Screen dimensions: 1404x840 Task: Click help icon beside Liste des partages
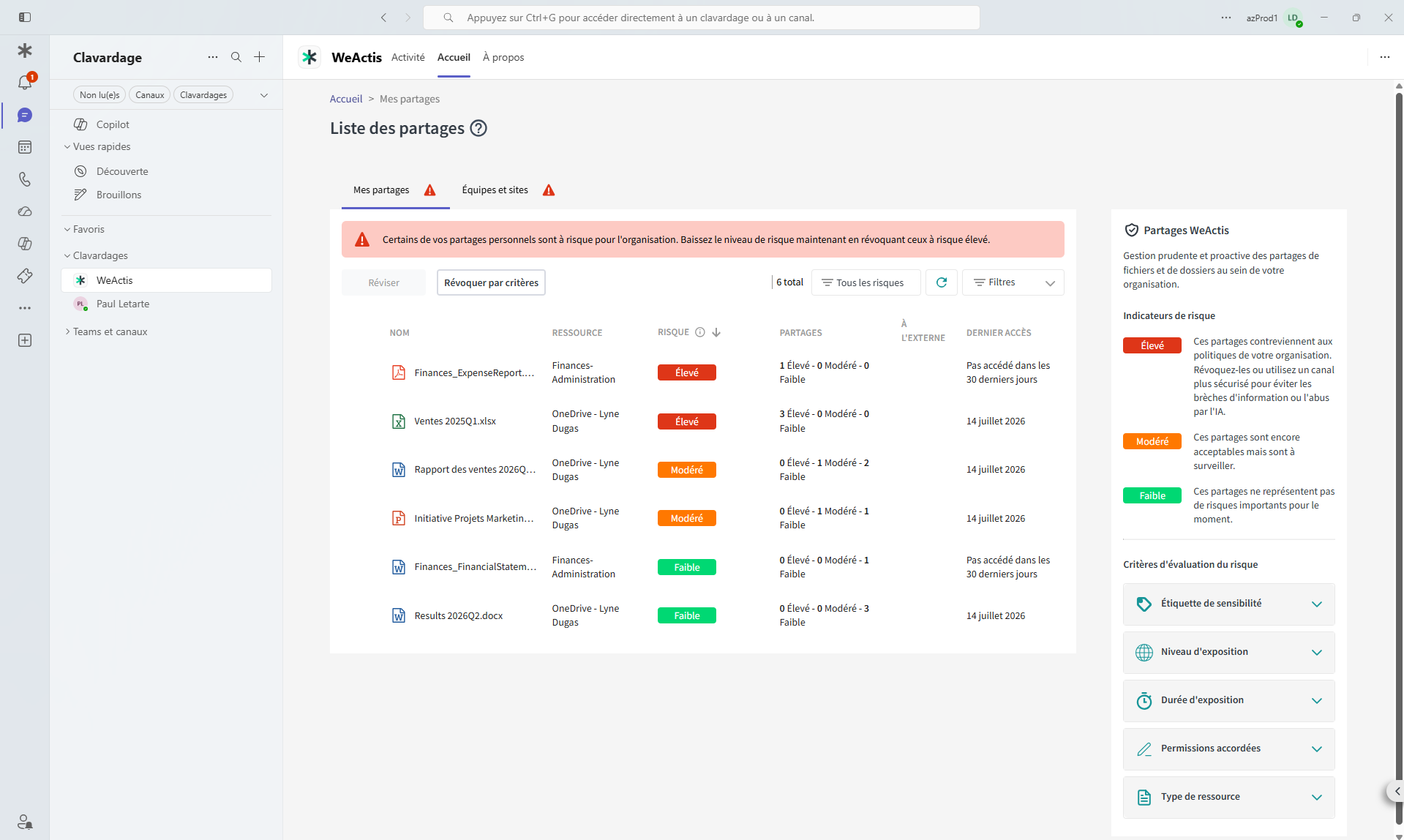pyautogui.click(x=478, y=128)
